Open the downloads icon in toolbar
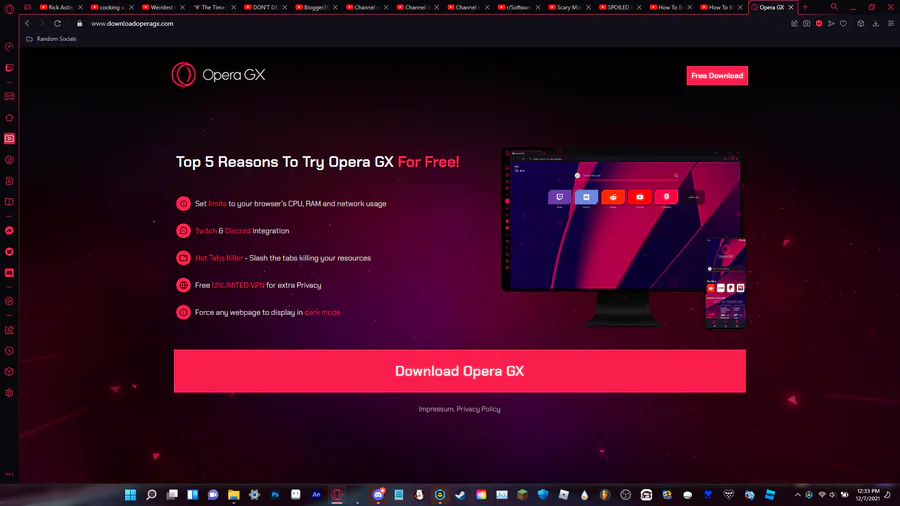 click(875, 24)
